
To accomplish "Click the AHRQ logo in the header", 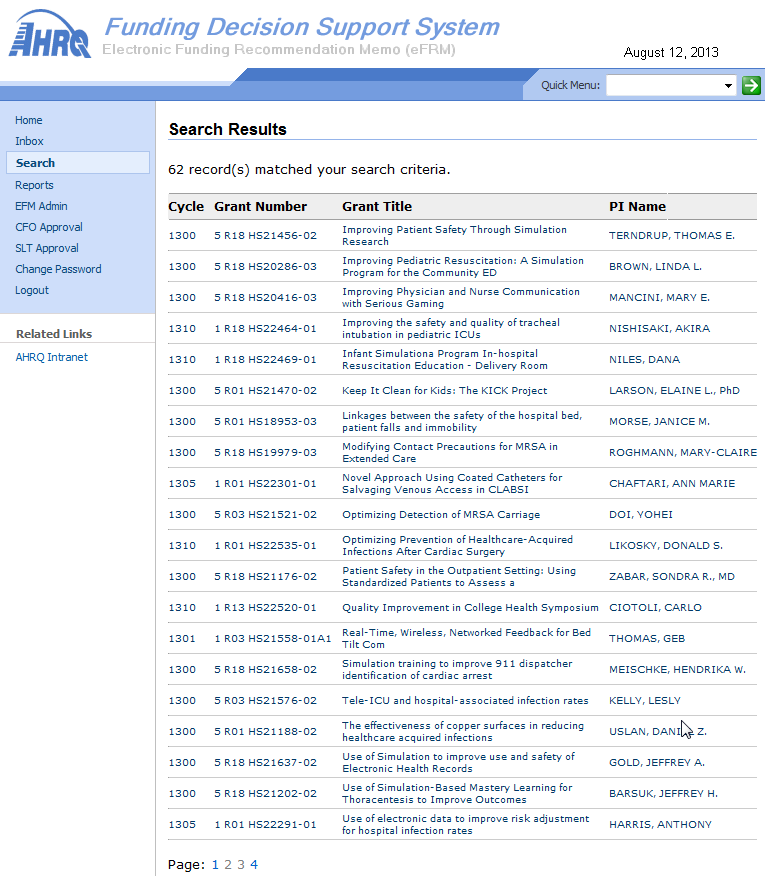I will click(x=50, y=34).
